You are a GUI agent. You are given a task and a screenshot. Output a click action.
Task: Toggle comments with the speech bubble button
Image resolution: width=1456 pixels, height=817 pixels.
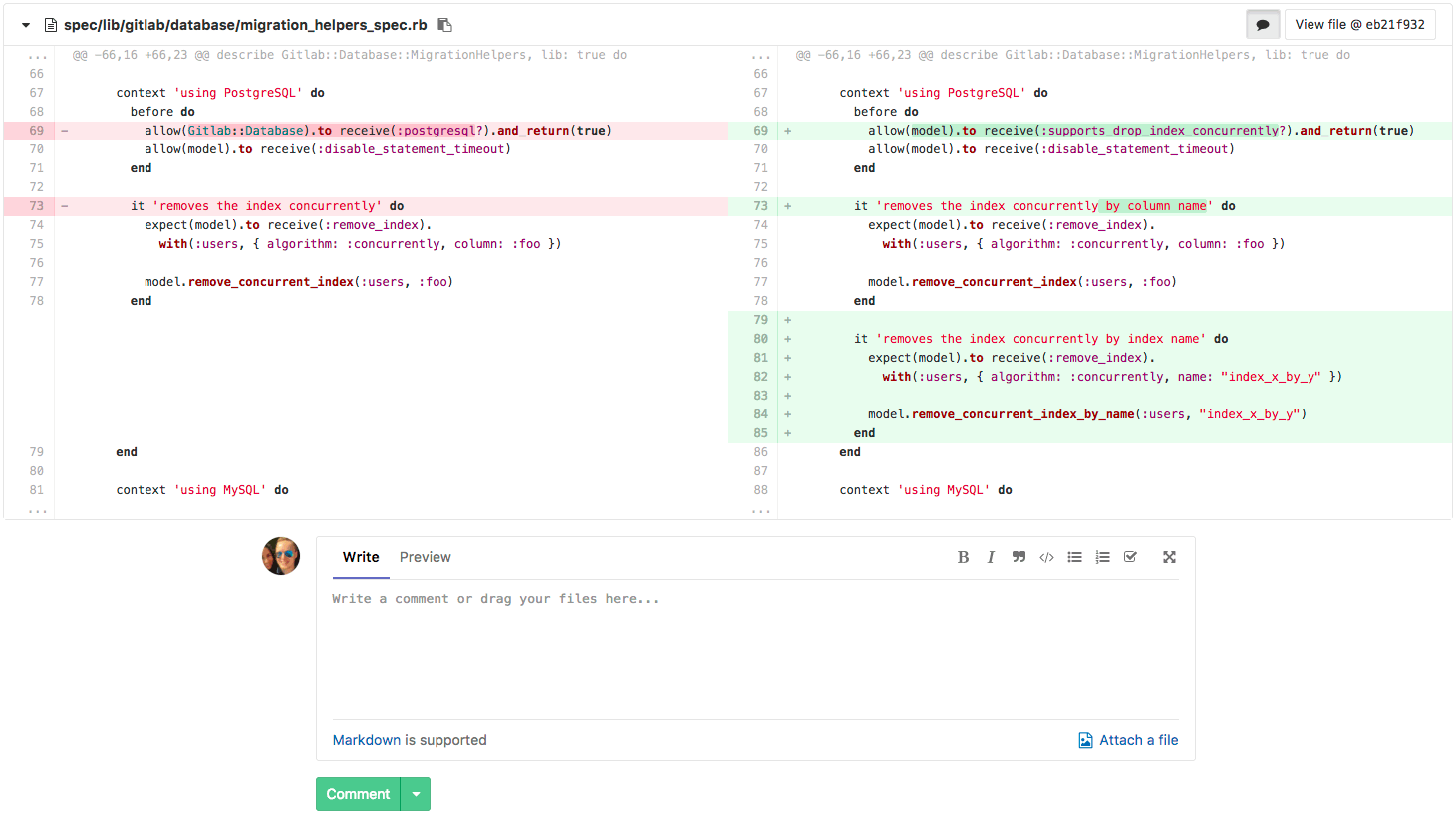coord(1263,25)
